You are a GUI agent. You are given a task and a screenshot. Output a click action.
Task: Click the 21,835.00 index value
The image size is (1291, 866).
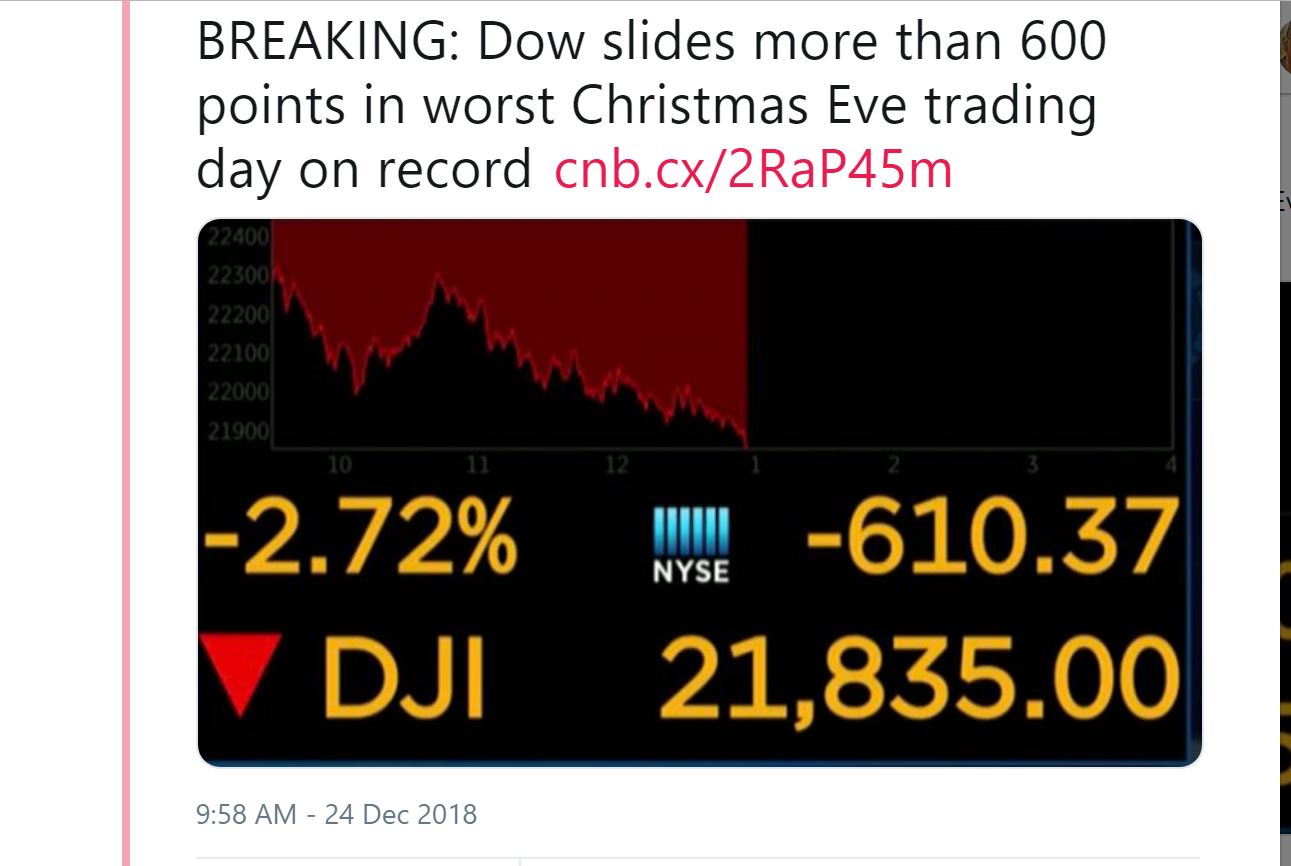pyautogui.click(x=912, y=673)
